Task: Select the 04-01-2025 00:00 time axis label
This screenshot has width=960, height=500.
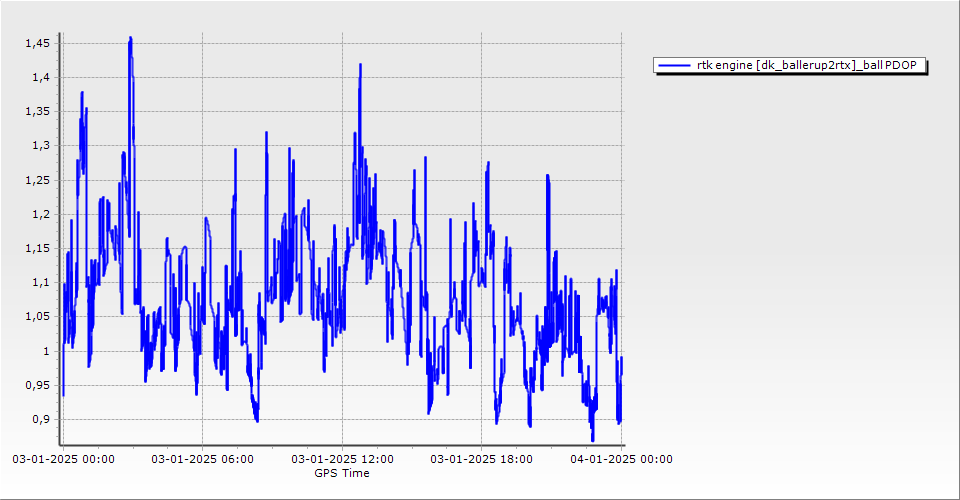Action: [621, 460]
